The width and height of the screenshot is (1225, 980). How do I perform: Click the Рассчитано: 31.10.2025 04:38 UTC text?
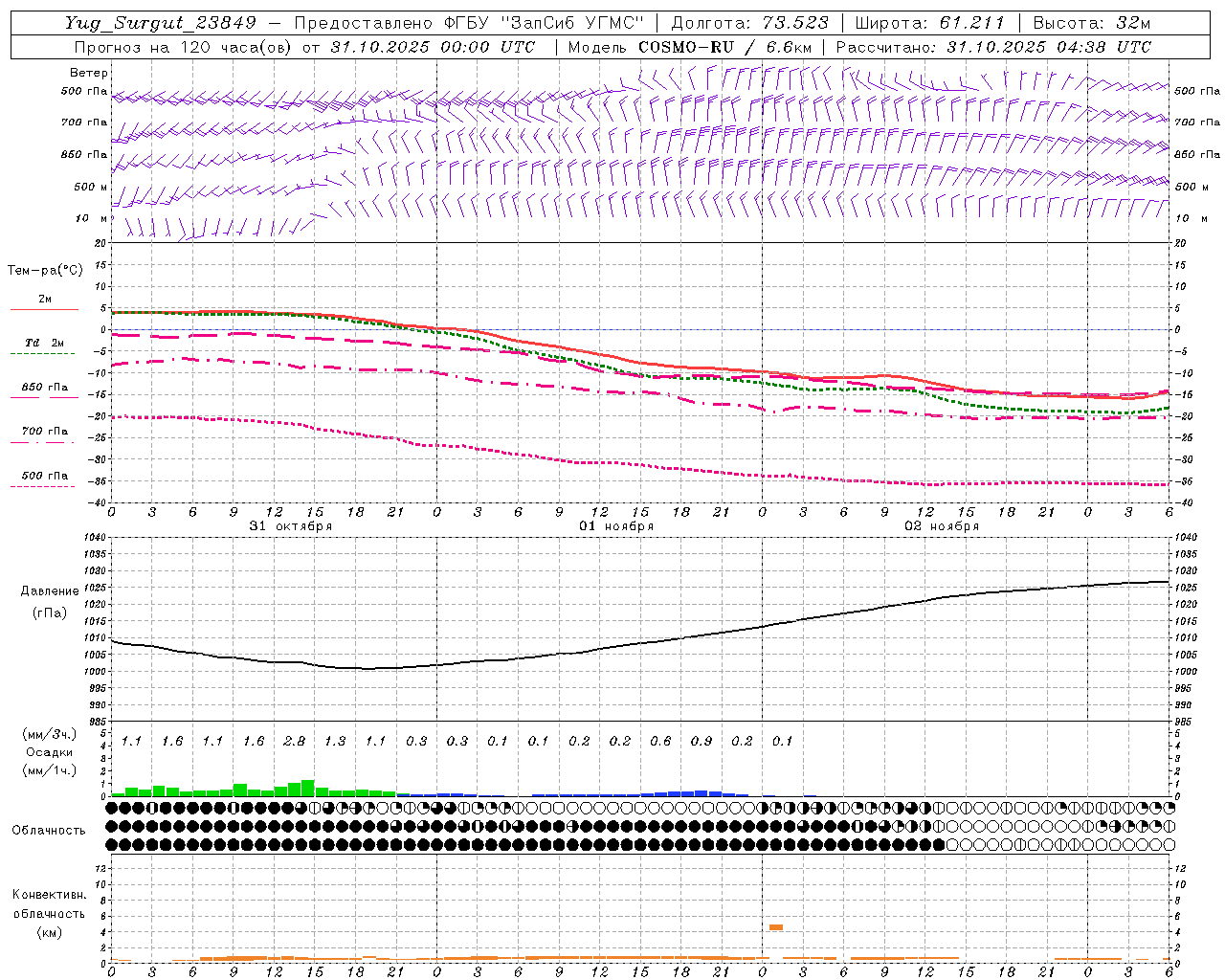993,47
